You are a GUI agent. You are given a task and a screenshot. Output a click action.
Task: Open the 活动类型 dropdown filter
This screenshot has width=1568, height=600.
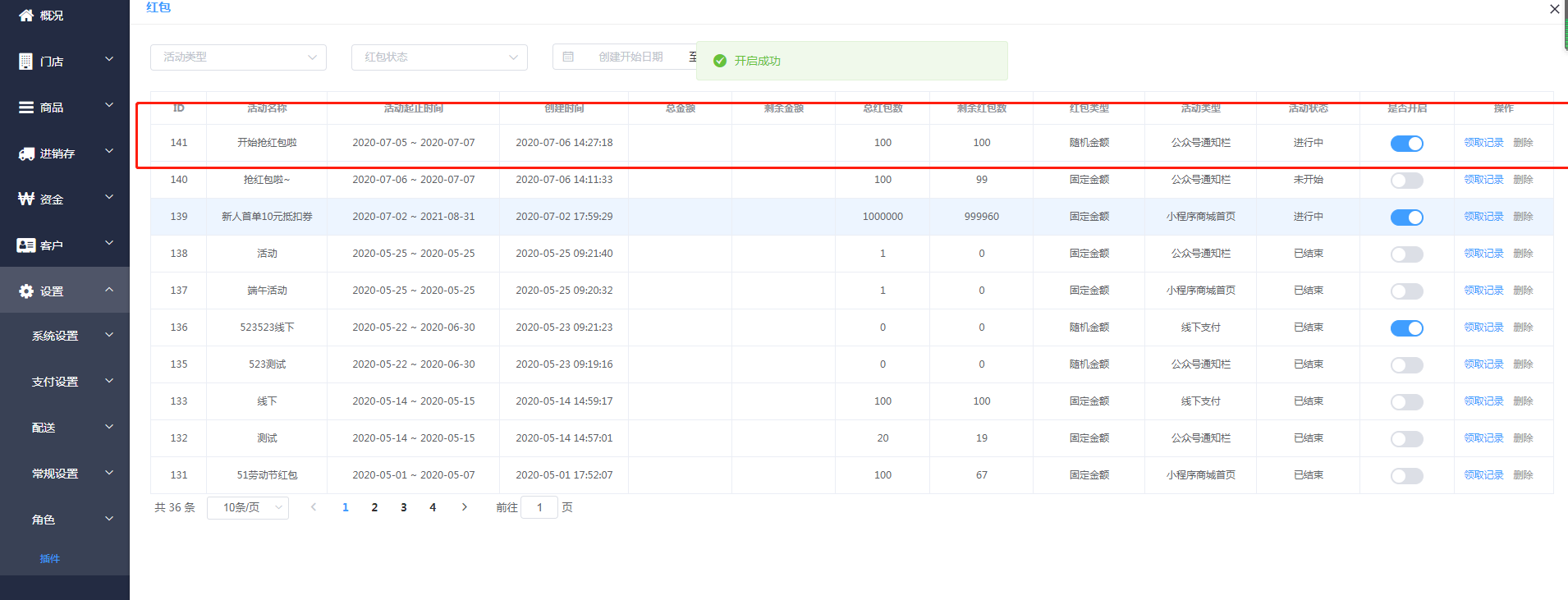tap(238, 57)
